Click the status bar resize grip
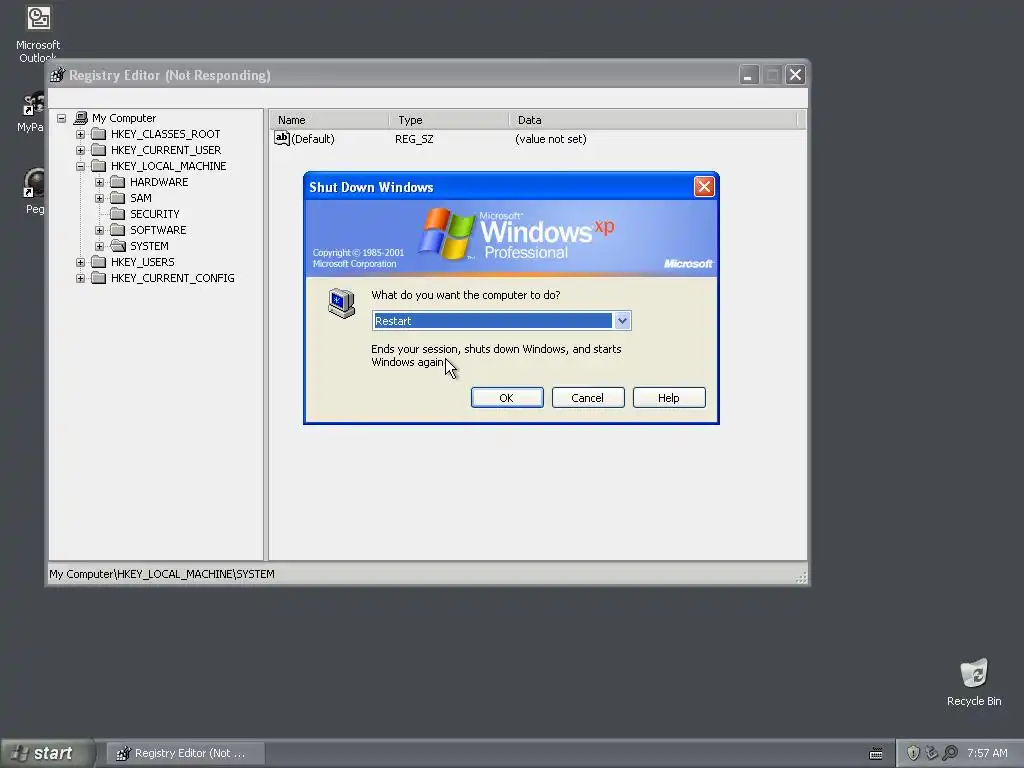 point(801,577)
